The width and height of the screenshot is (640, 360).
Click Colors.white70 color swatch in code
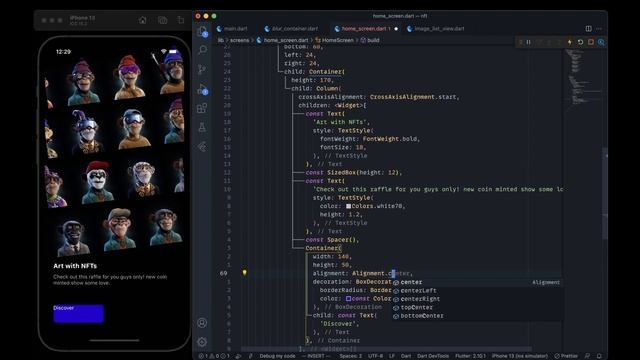tap(349, 206)
